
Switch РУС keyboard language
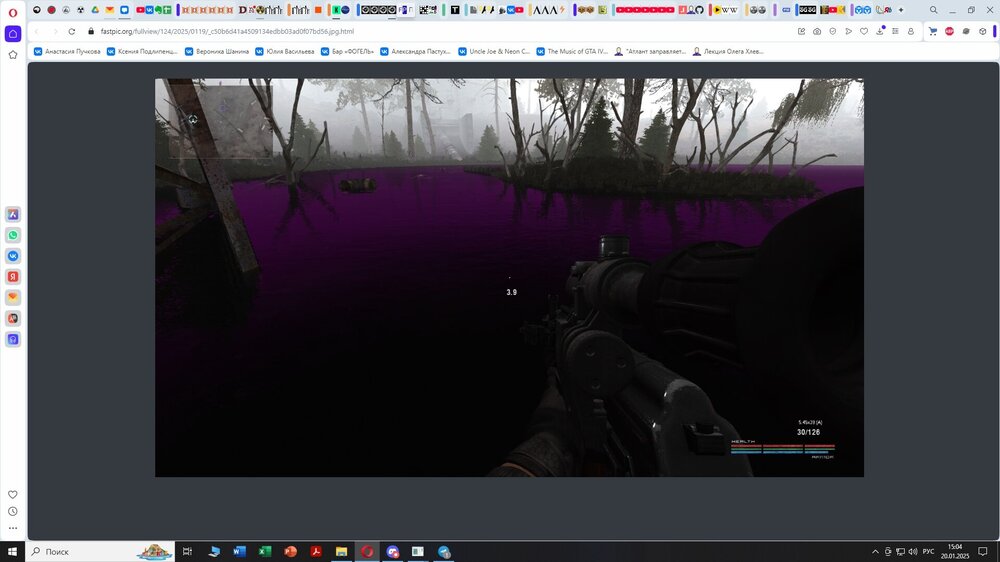click(929, 551)
